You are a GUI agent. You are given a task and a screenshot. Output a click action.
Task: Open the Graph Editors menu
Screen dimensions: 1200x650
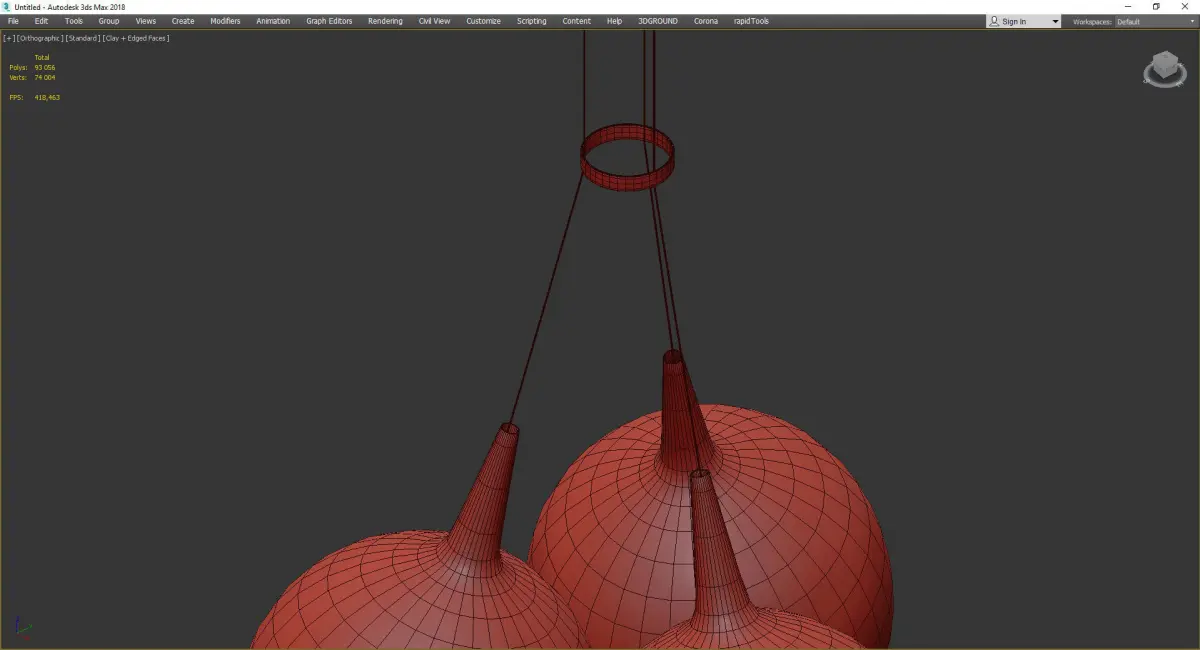tap(329, 21)
